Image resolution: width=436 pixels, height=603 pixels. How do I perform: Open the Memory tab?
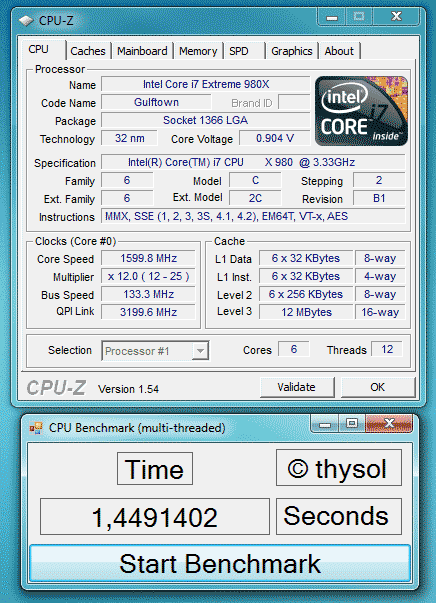pos(198,51)
